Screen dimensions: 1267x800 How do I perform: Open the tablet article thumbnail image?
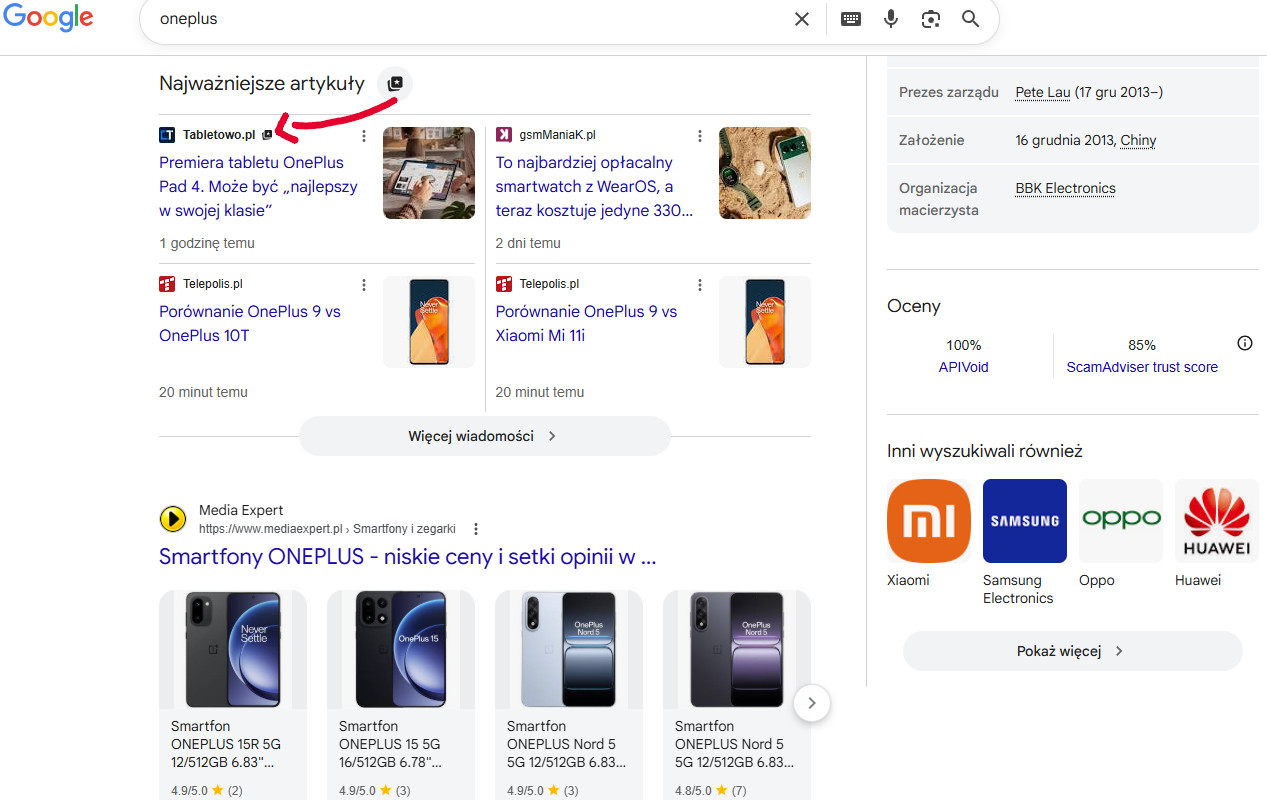click(x=429, y=173)
